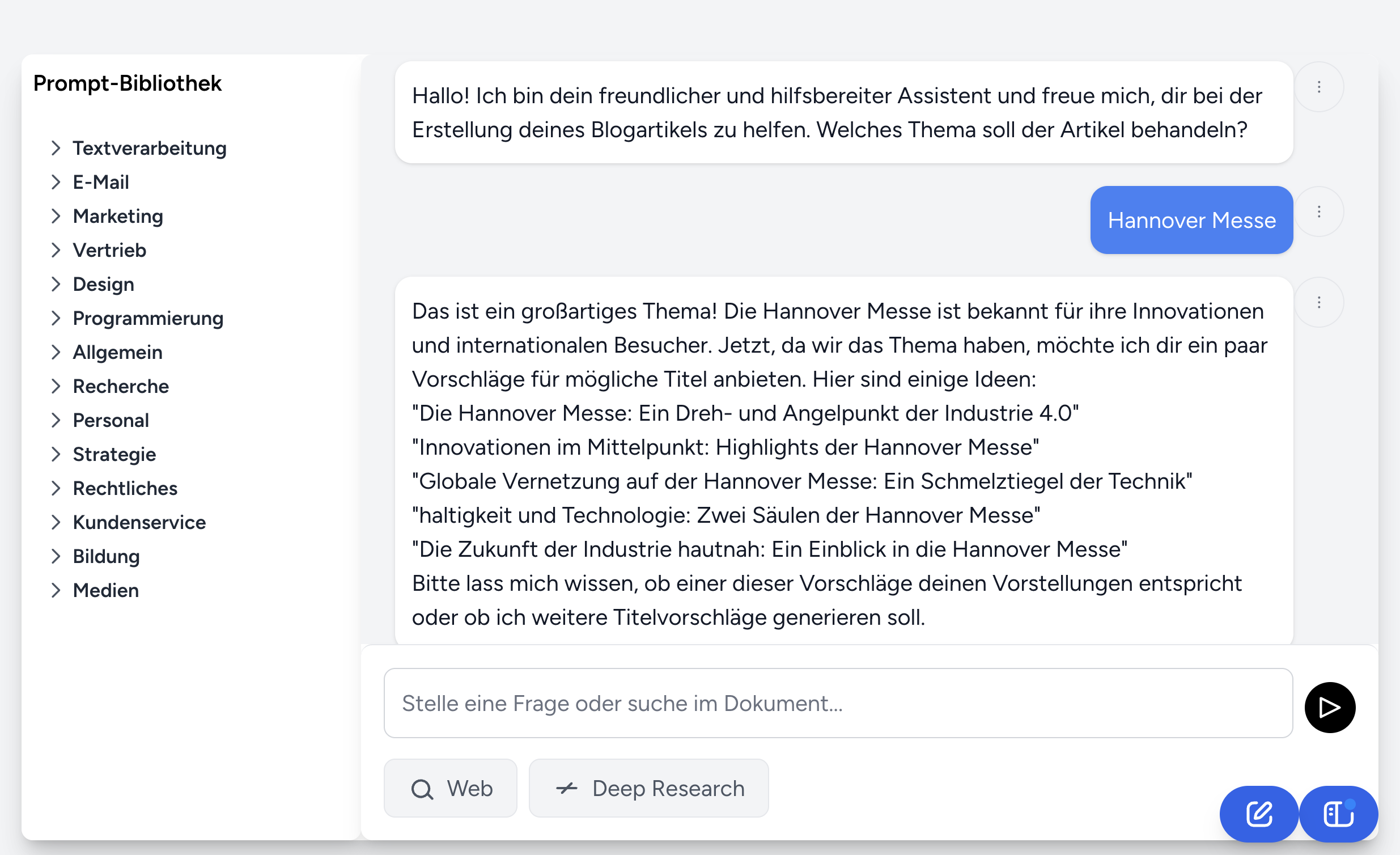Image resolution: width=1400 pixels, height=855 pixels.
Task: Click the blue edit pencil button
Action: coord(1259,814)
